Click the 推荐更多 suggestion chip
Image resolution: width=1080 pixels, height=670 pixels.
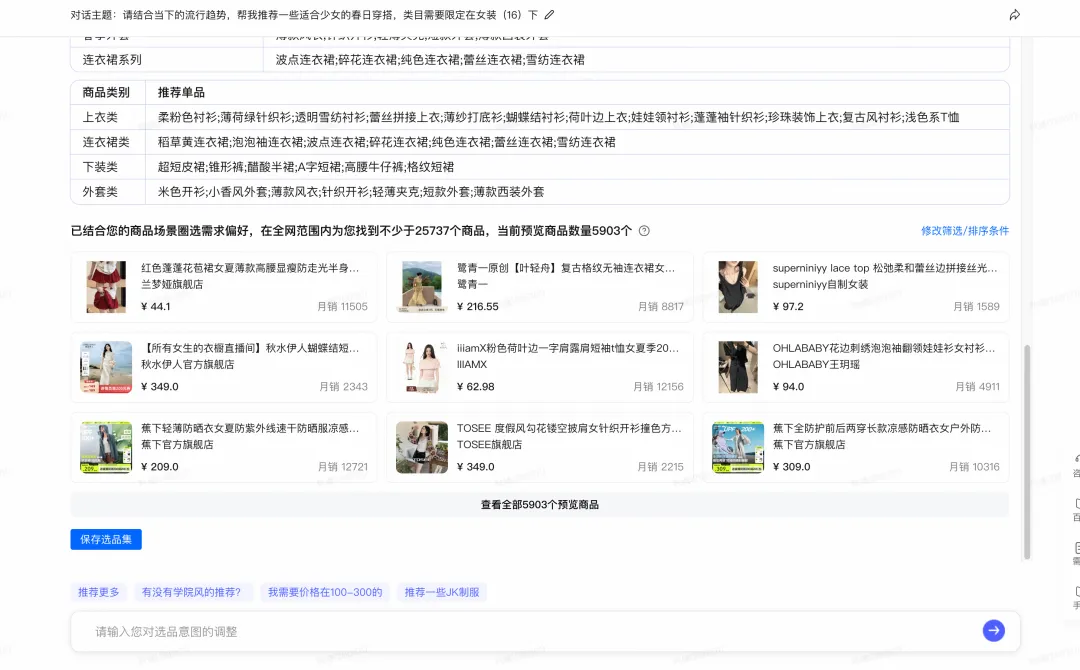click(x=98, y=592)
